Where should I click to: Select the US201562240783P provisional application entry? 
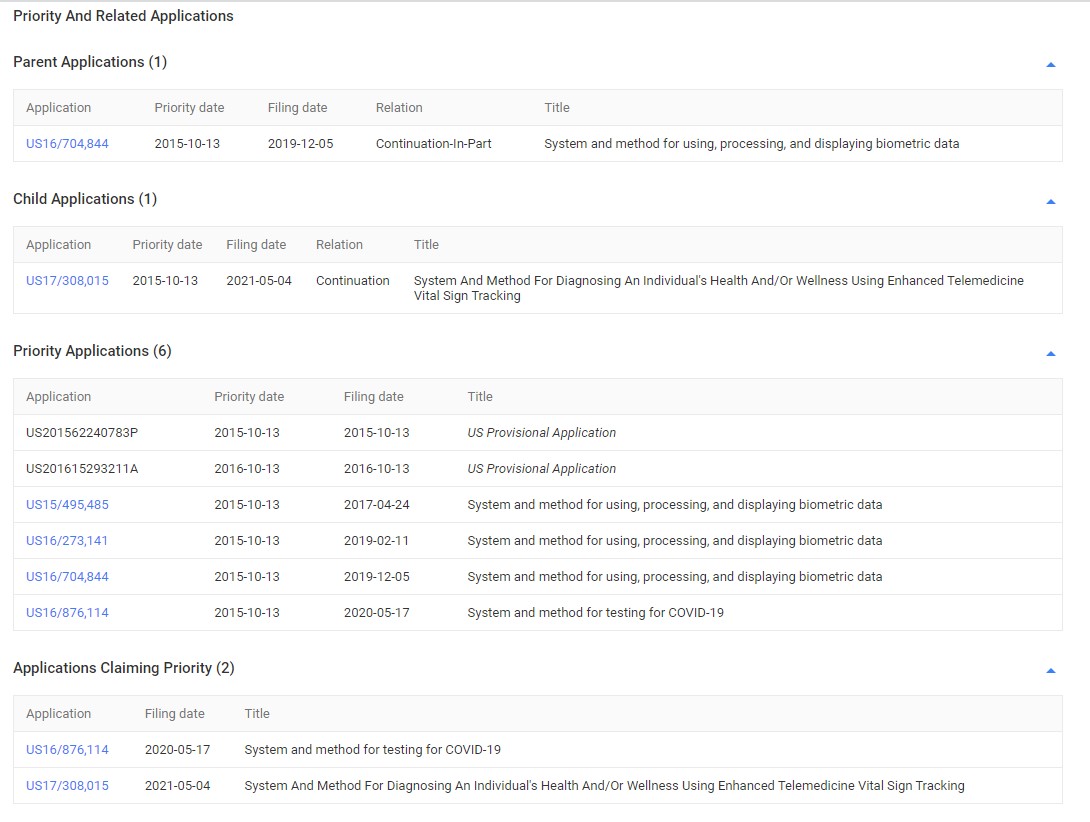[82, 433]
